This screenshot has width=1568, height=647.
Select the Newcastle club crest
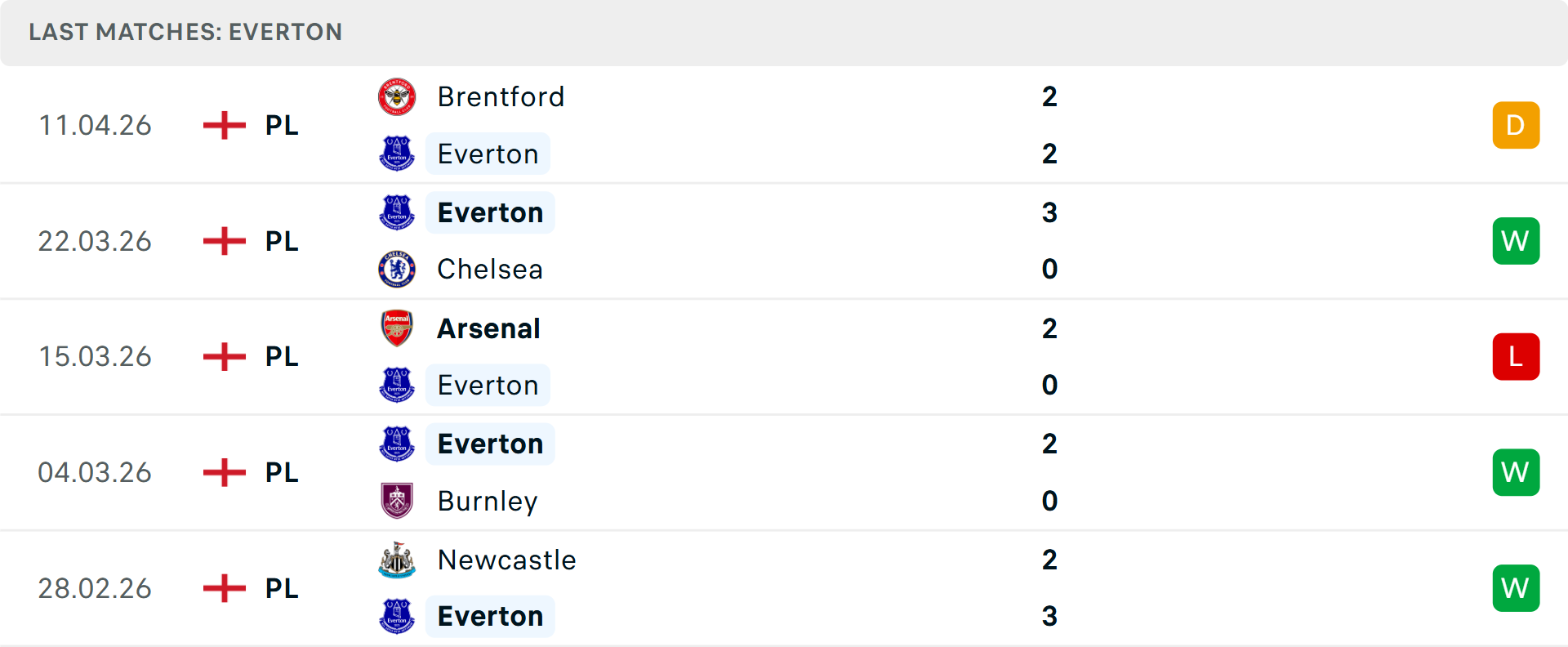397,560
